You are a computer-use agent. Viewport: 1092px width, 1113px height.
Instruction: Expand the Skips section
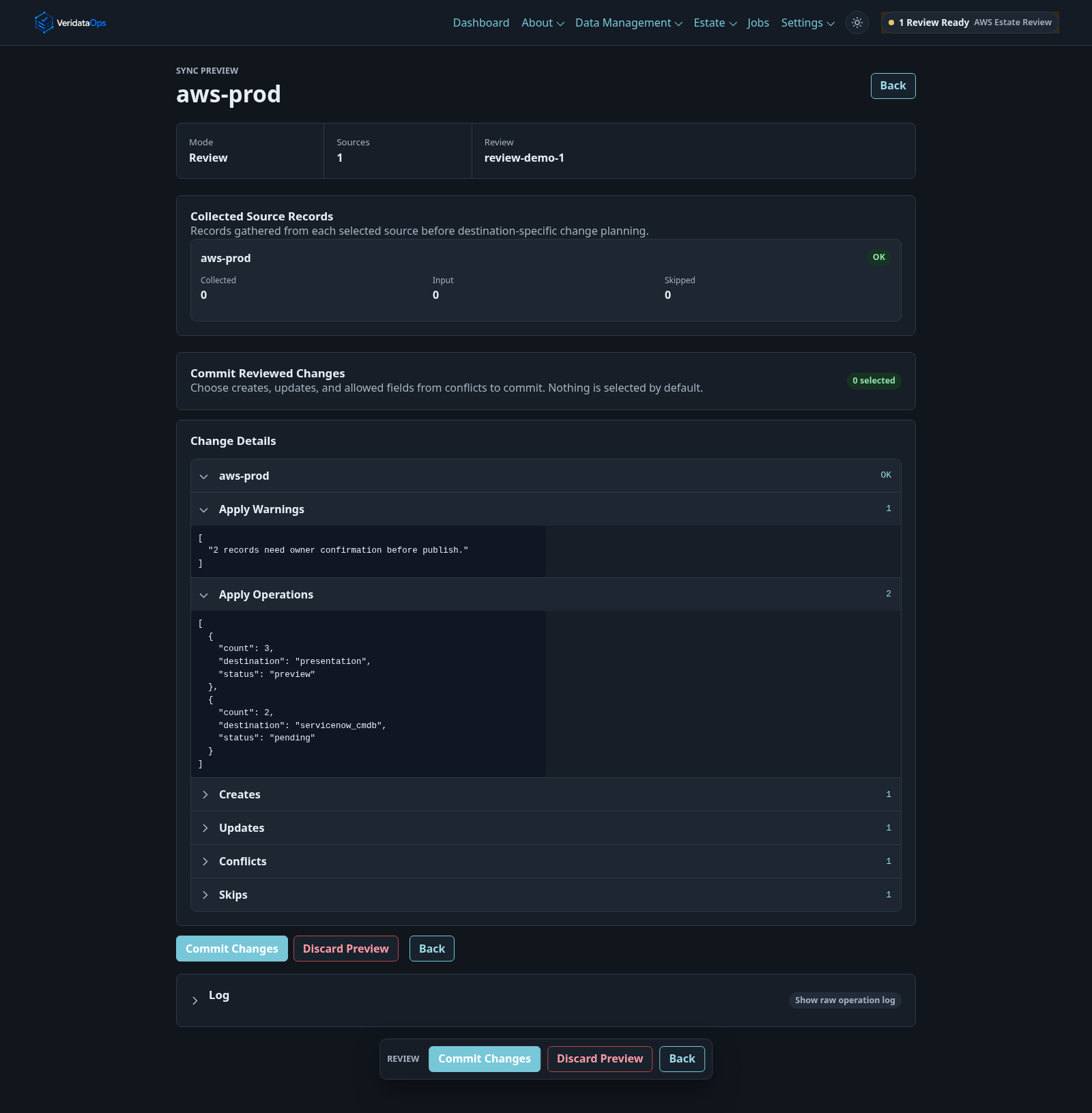[x=546, y=895]
